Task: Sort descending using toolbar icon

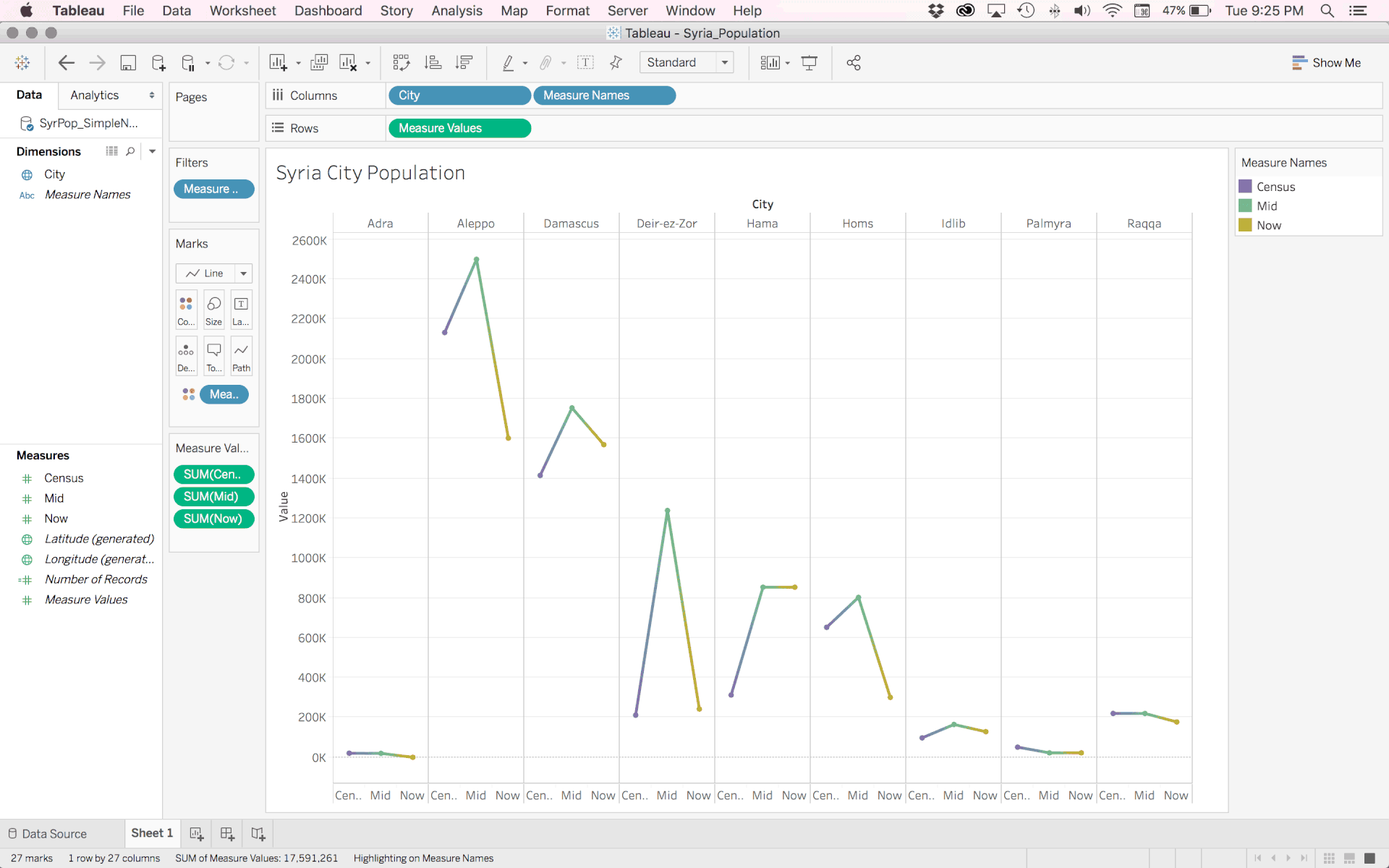Action: click(x=464, y=63)
